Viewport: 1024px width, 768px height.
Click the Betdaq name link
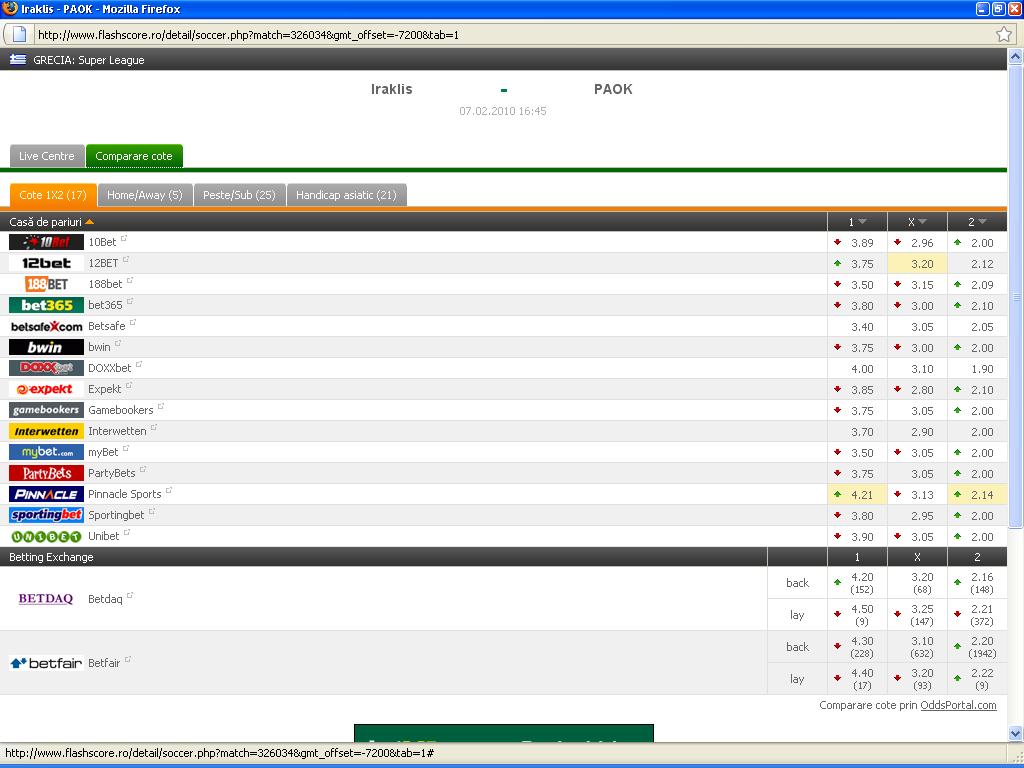(x=105, y=599)
